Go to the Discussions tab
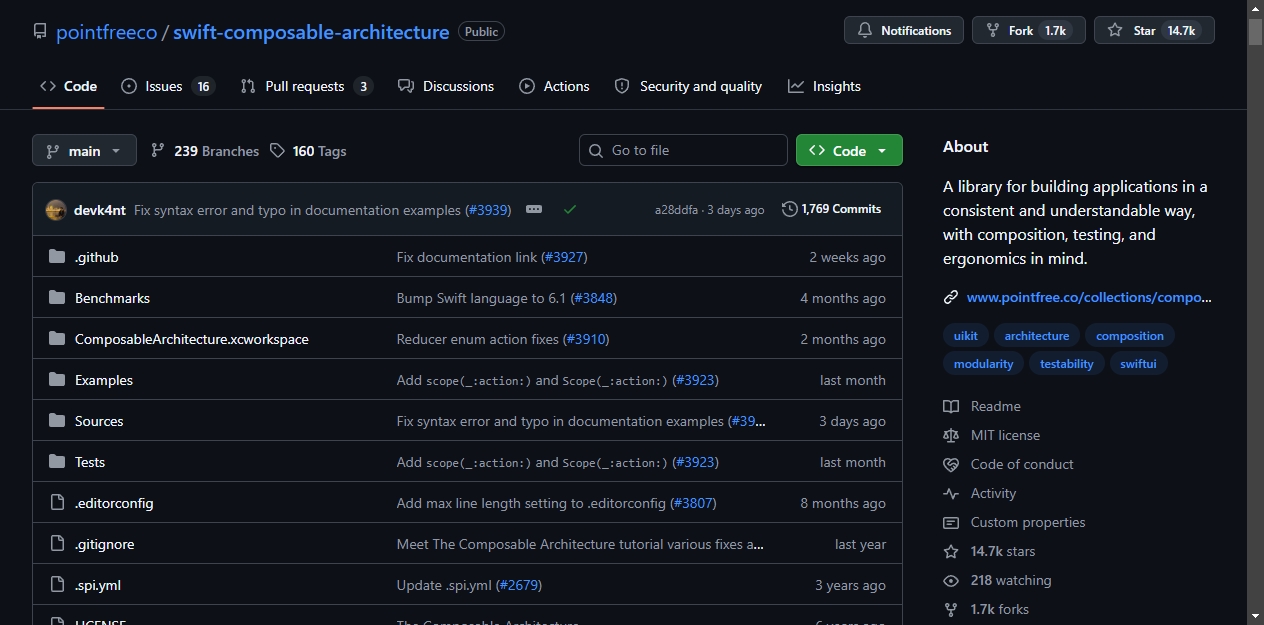Screen dimensions: 1264x625 pos(445,86)
